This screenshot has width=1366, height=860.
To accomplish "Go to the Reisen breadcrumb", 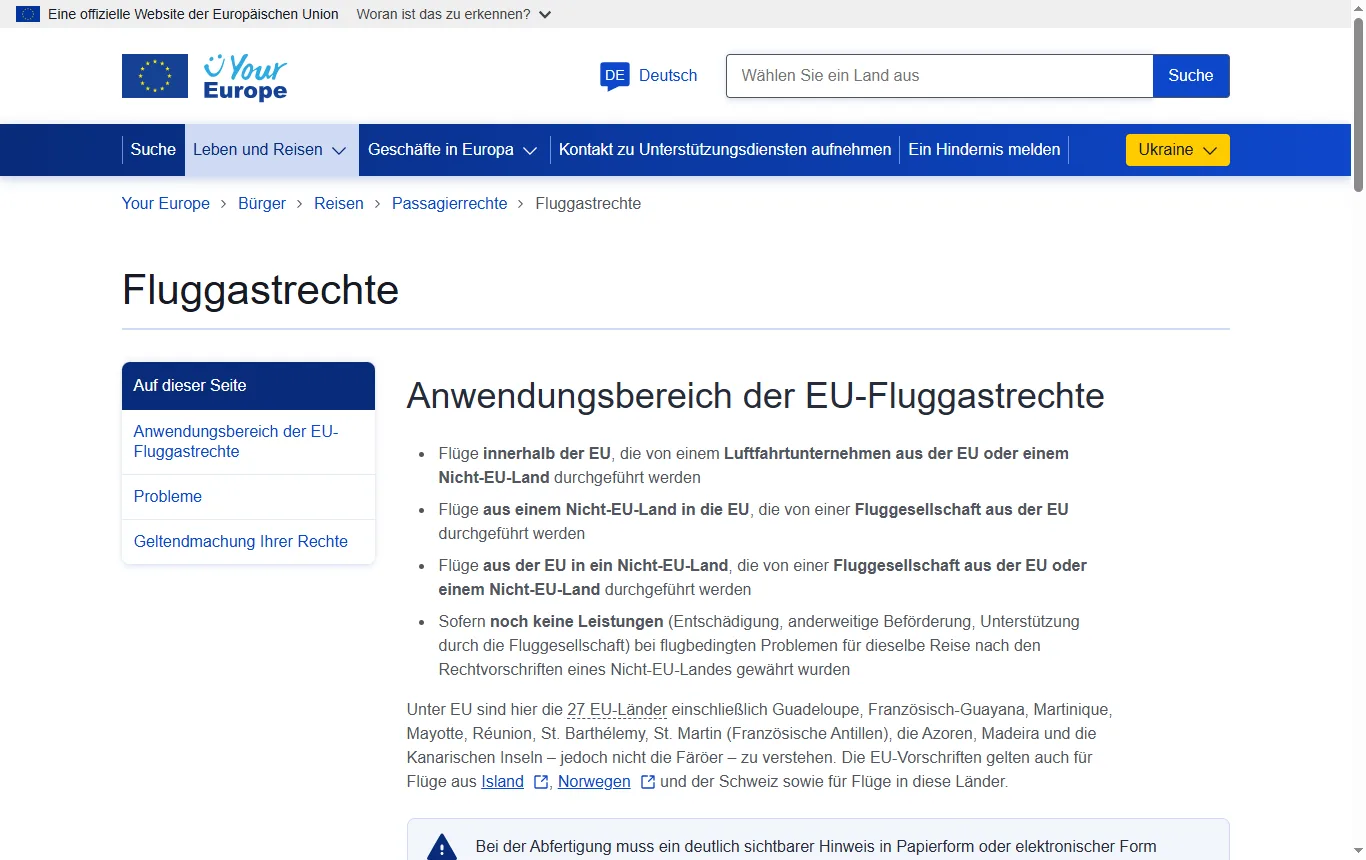I will pyautogui.click(x=339, y=204).
